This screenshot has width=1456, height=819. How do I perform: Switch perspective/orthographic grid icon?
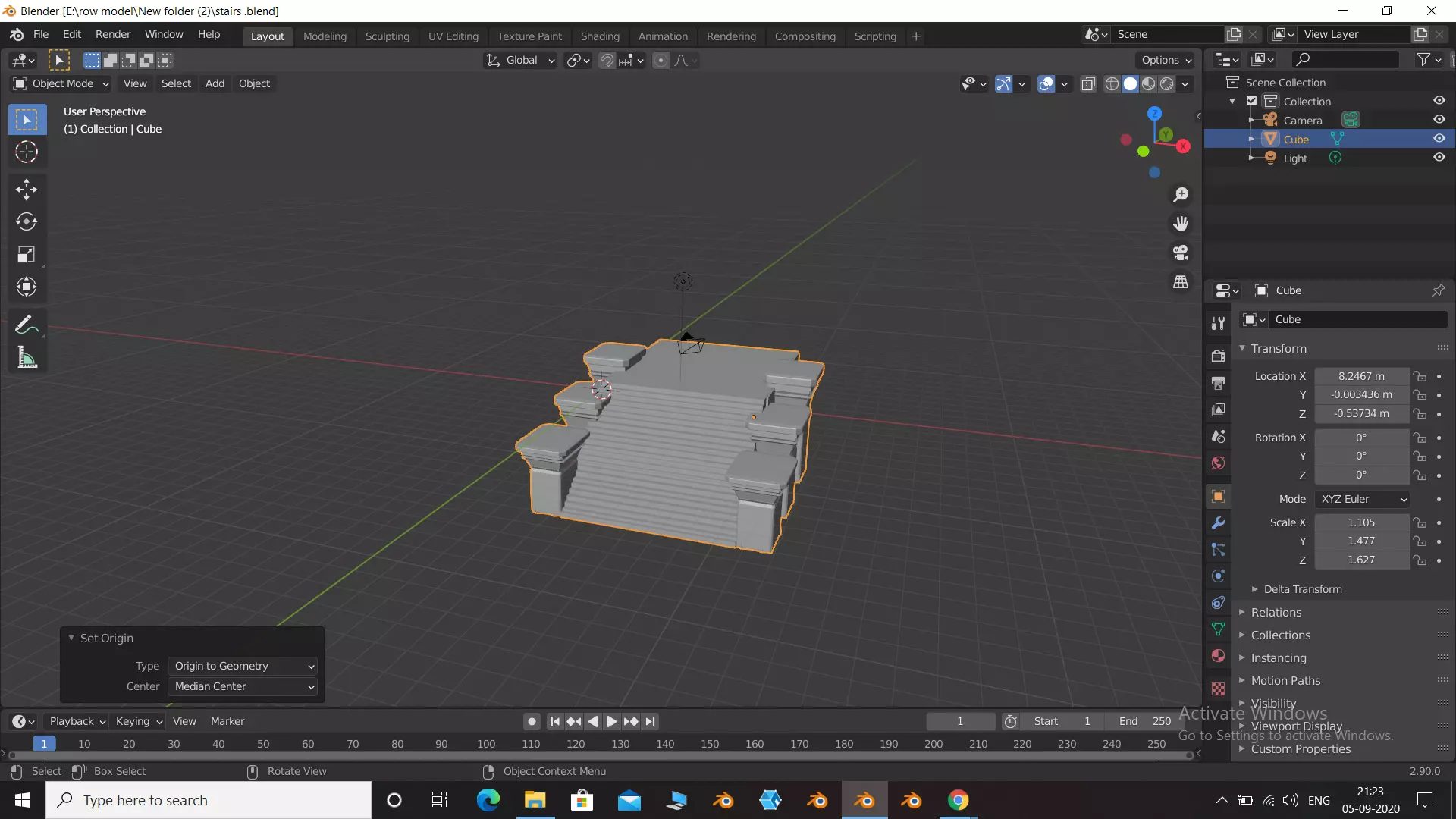(x=1181, y=281)
